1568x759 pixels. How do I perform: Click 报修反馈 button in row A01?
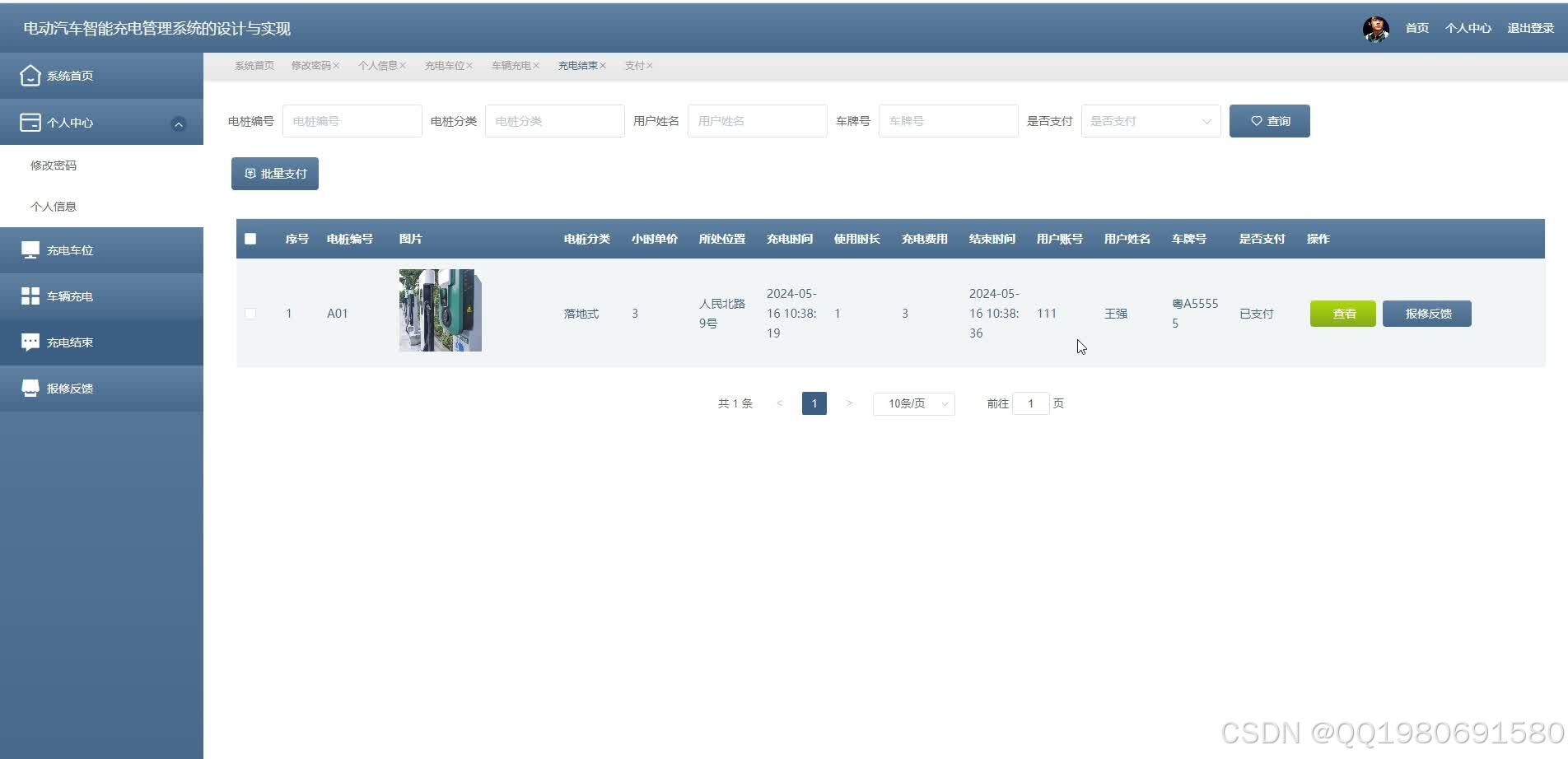pos(1427,314)
